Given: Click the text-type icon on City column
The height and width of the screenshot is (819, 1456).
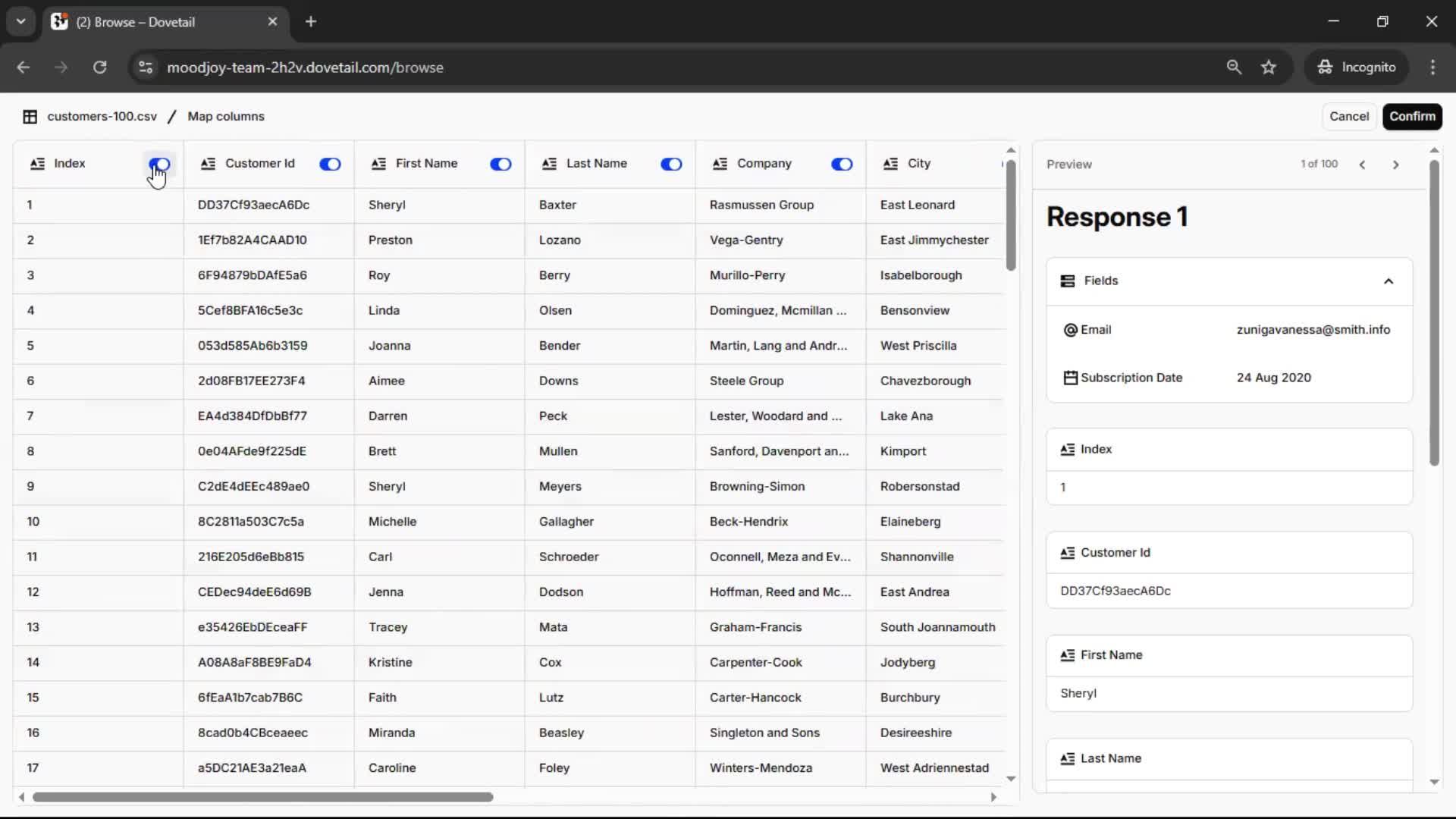Looking at the screenshot, I should point(890,164).
